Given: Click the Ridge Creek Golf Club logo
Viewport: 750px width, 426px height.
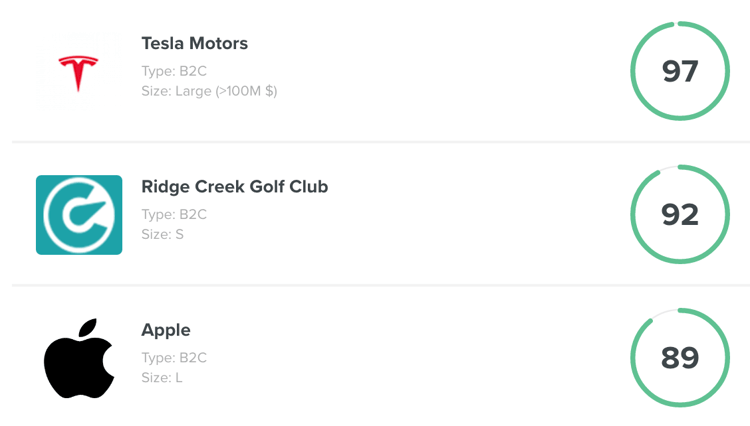Looking at the screenshot, I should point(79,215).
